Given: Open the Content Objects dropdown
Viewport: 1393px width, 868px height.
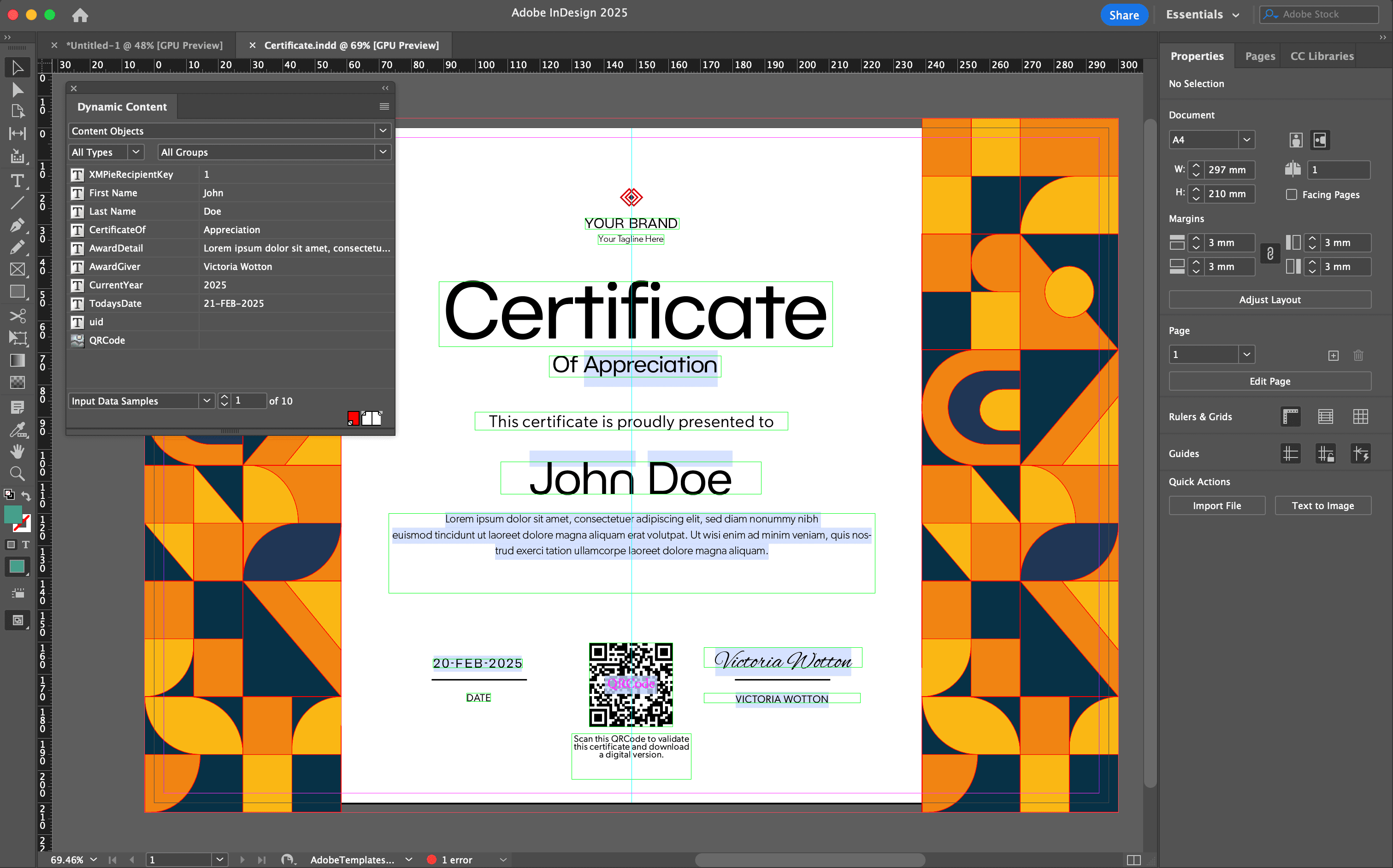Looking at the screenshot, I should [383, 131].
